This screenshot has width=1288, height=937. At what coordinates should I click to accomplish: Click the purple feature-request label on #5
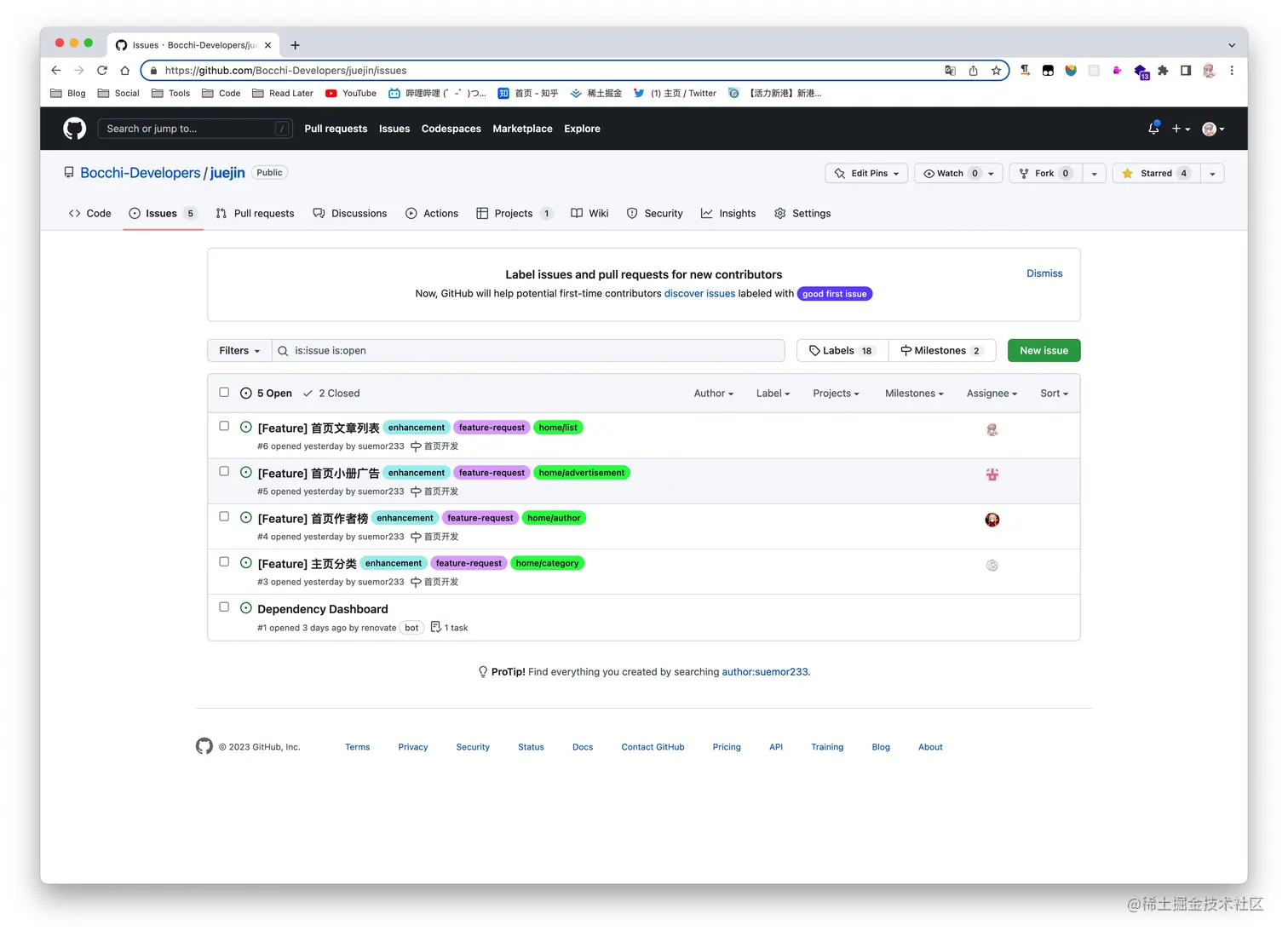click(x=492, y=473)
